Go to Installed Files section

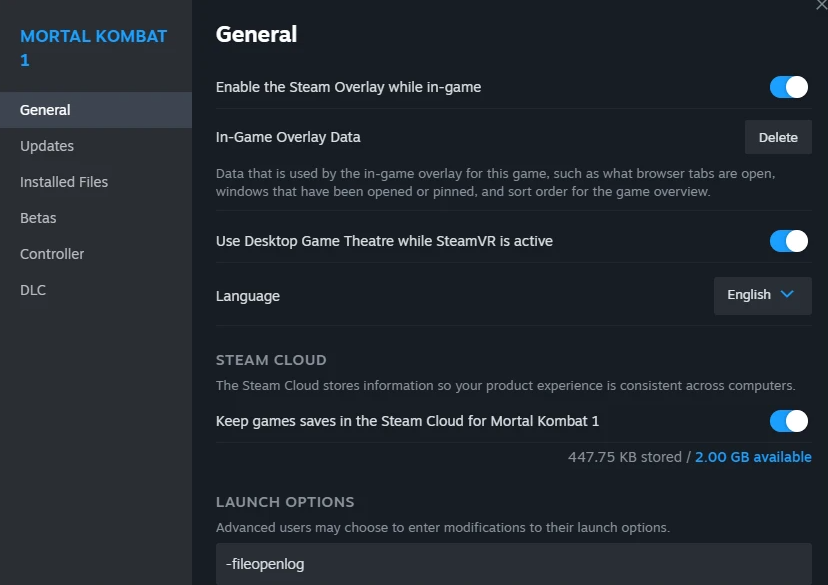pyautogui.click(x=96, y=182)
